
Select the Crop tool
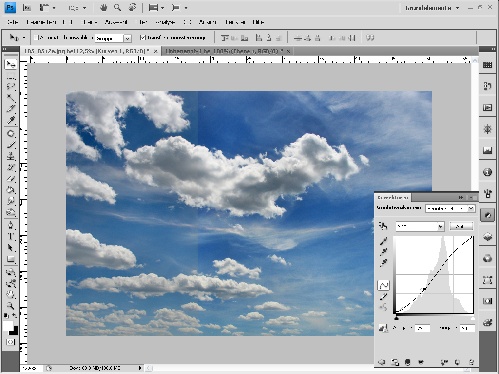tap(10, 109)
